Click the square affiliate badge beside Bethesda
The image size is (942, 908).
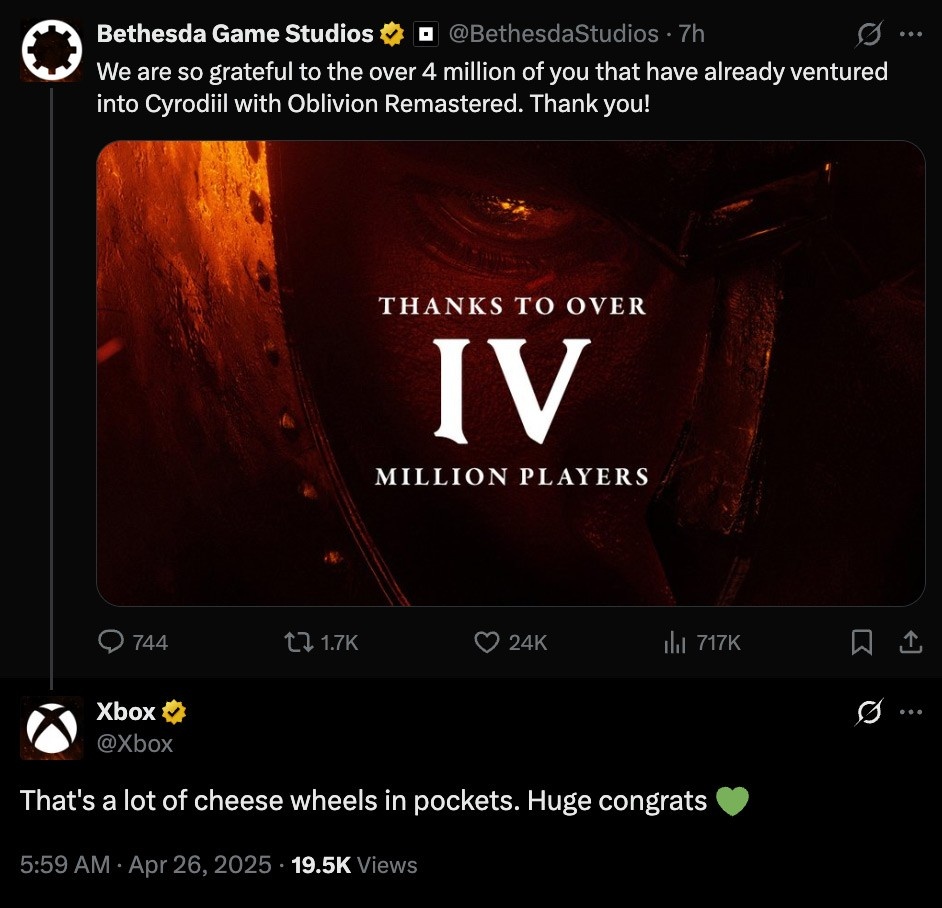click(x=426, y=35)
